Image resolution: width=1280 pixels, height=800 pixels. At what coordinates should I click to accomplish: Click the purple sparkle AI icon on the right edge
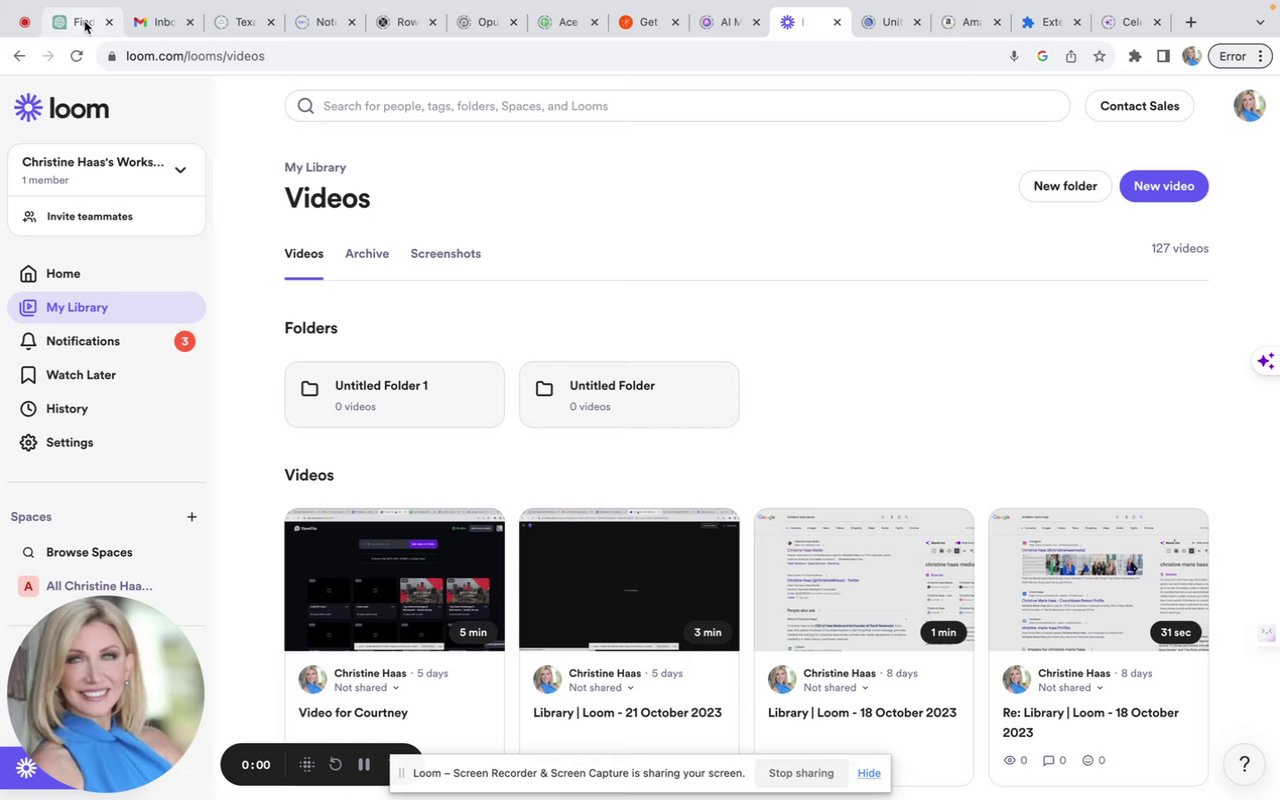click(1266, 361)
